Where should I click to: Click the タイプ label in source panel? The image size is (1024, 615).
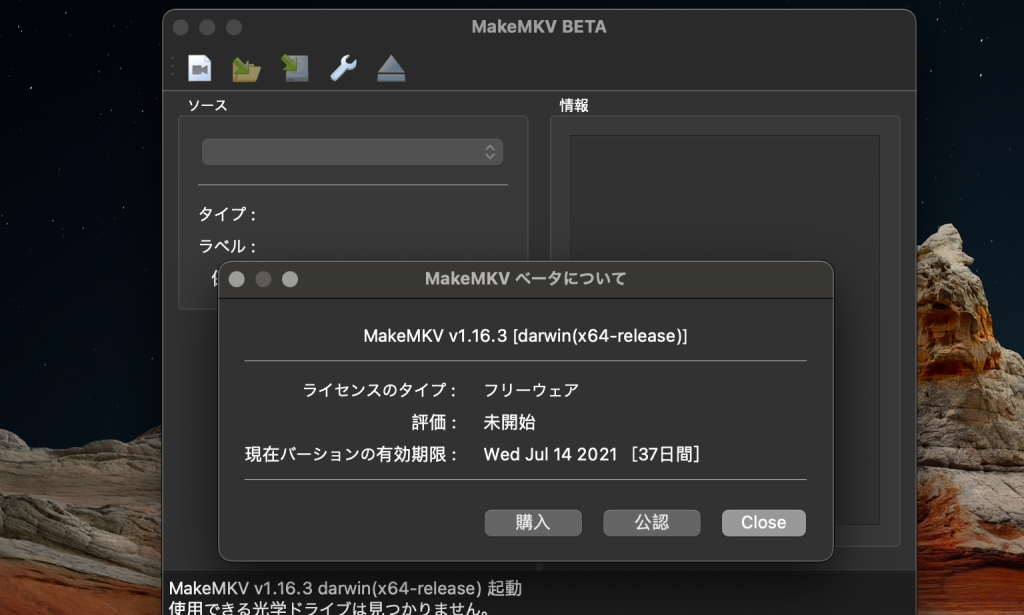tap(227, 214)
